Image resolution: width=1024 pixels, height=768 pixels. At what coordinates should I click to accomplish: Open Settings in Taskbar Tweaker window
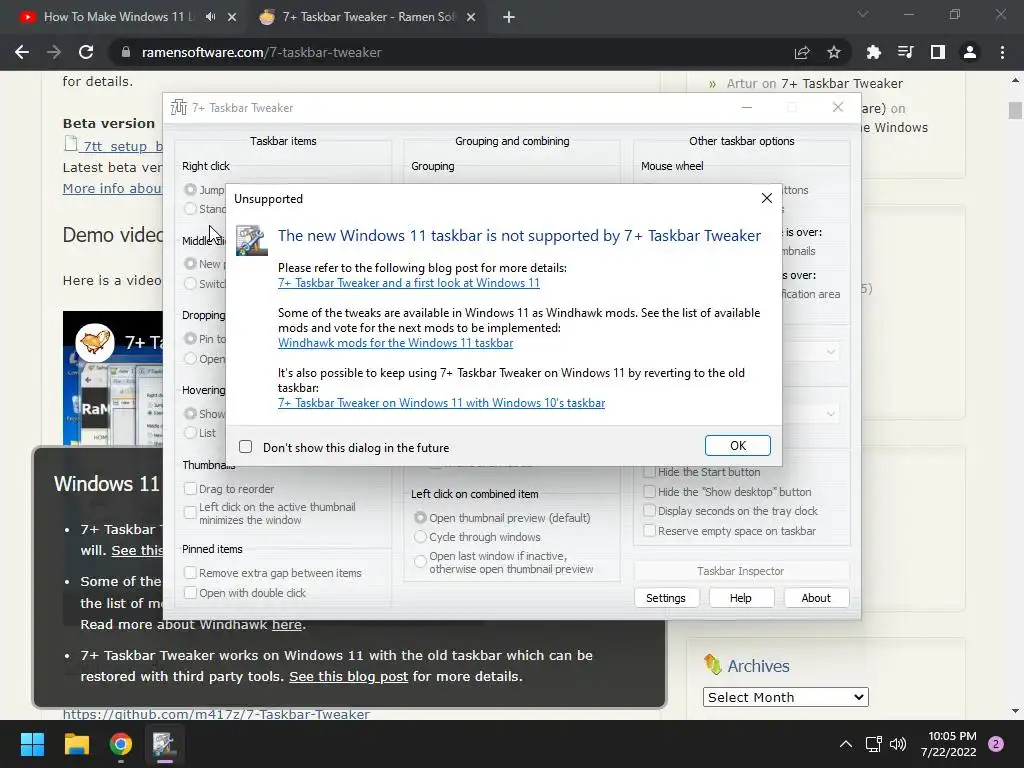point(666,598)
